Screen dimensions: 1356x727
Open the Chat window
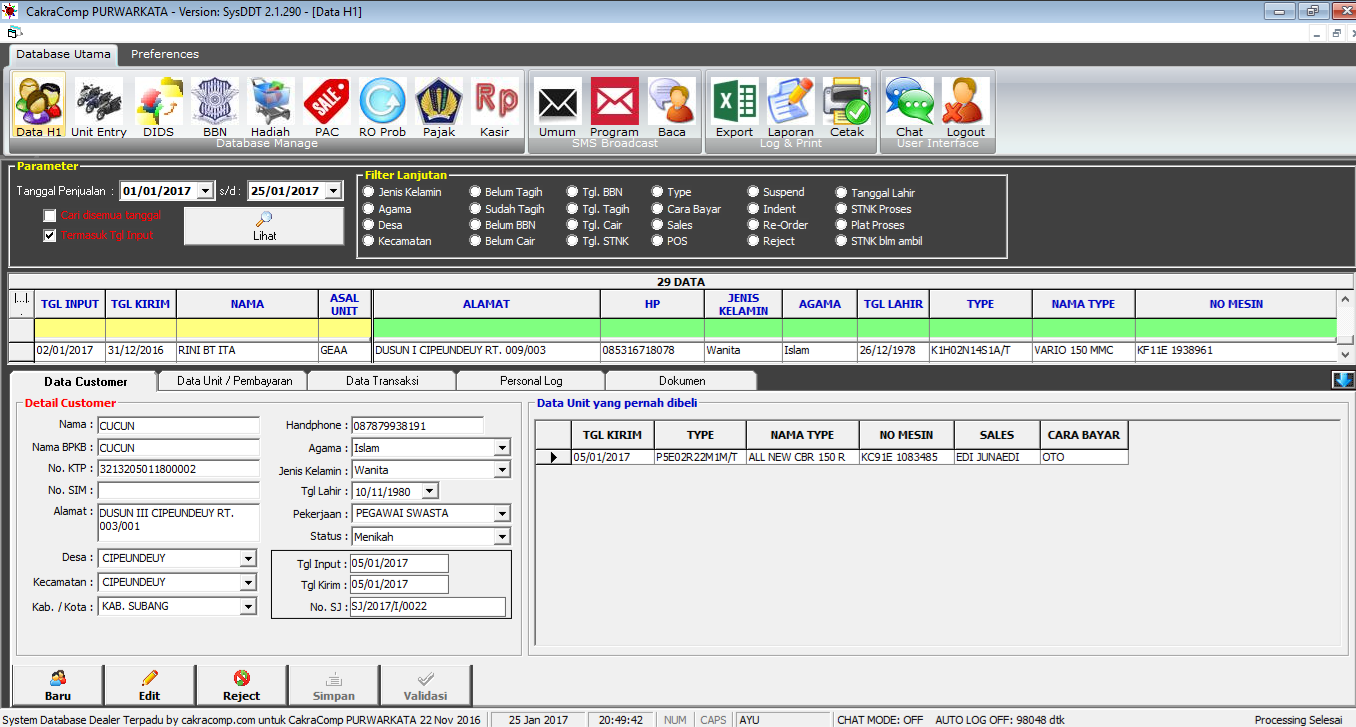coord(909,108)
